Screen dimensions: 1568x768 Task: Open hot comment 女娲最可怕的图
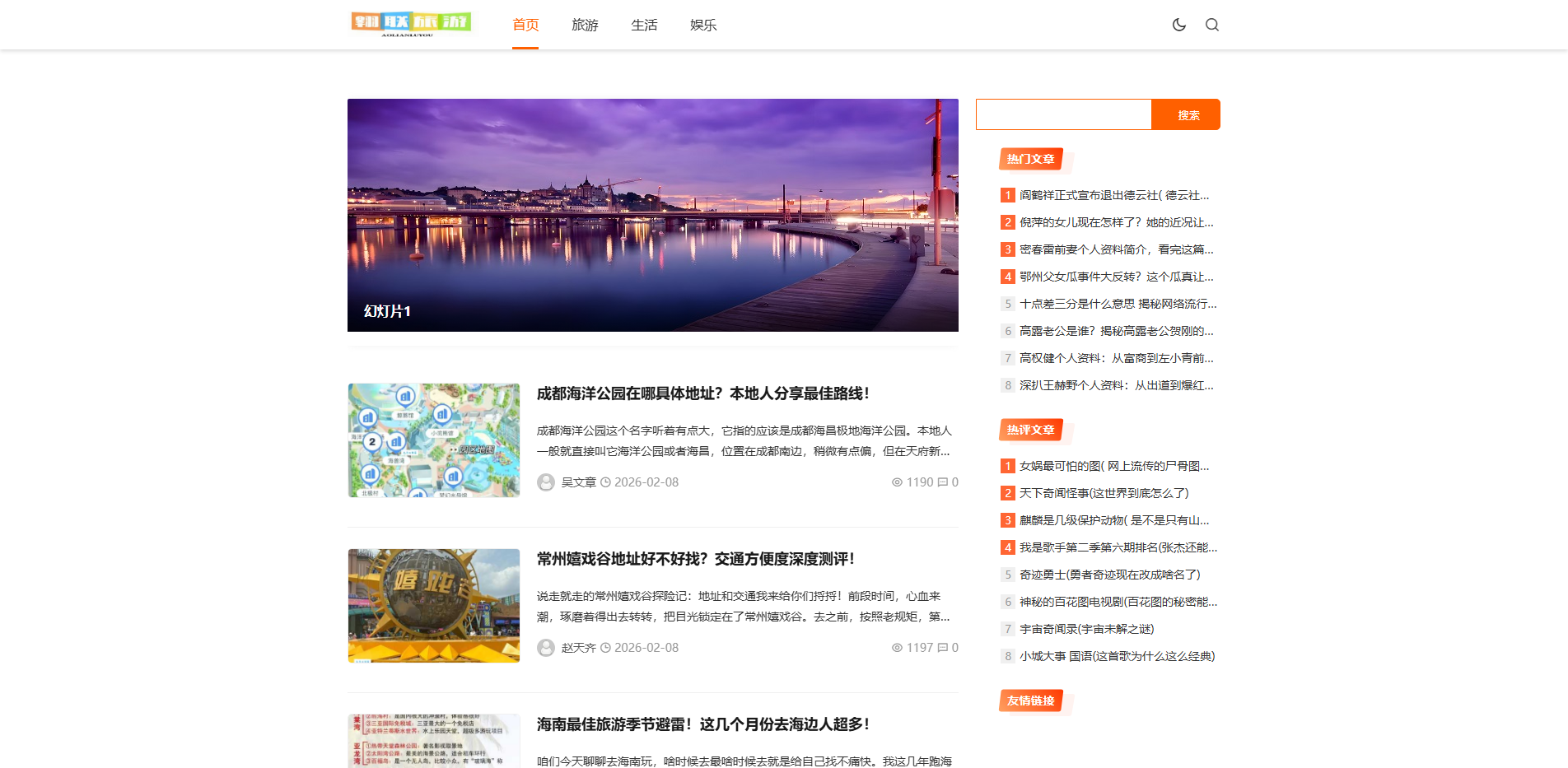[x=1113, y=466]
